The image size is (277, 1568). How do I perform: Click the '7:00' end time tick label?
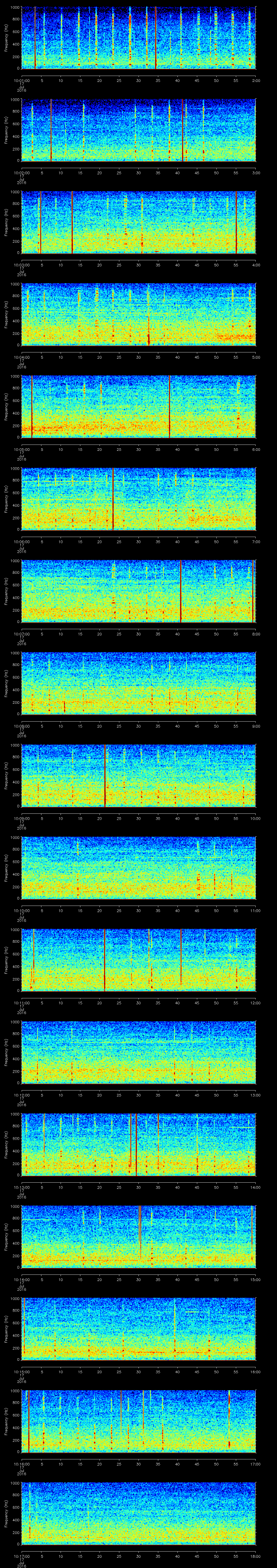pyautogui.click(x=256, y=542)
